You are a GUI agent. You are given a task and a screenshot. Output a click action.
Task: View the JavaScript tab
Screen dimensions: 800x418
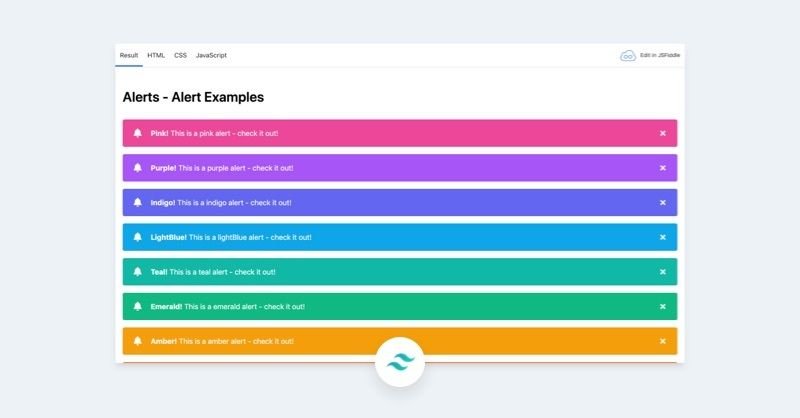click(x=211, y=56)
